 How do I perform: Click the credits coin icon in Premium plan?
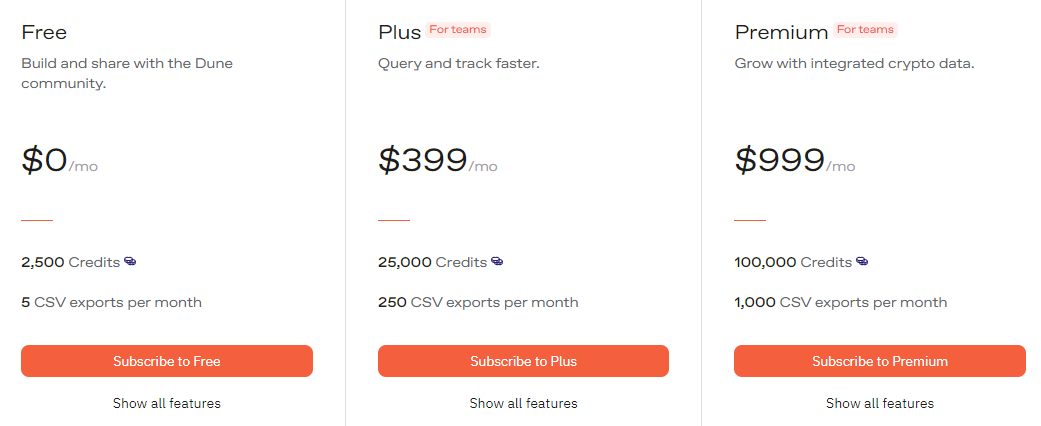(x=862, y=261)
